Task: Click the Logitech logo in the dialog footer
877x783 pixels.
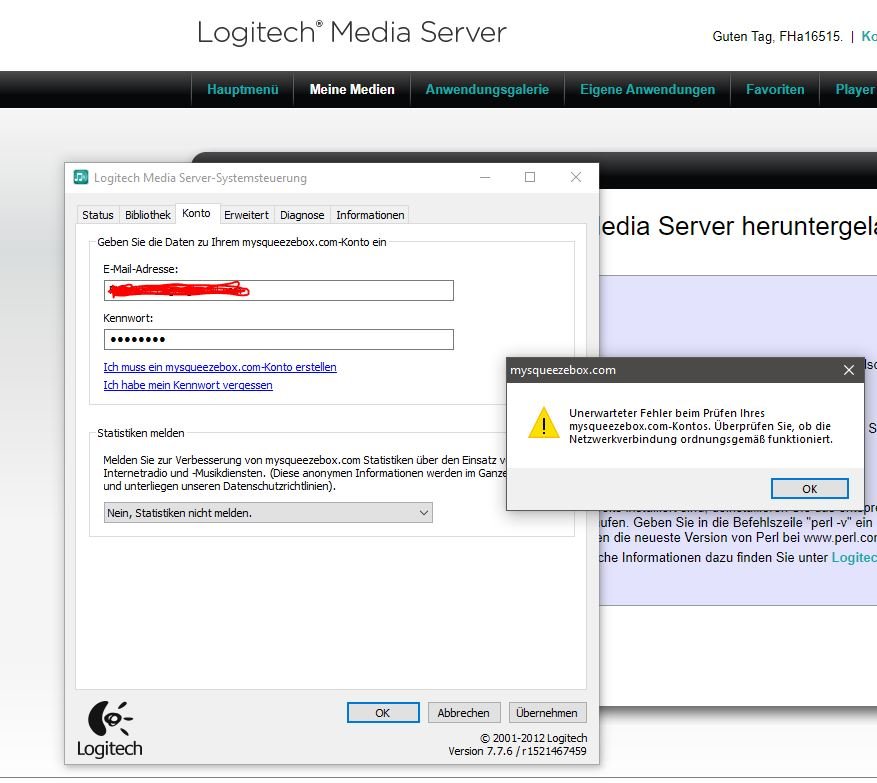Action: pos(109,728)
